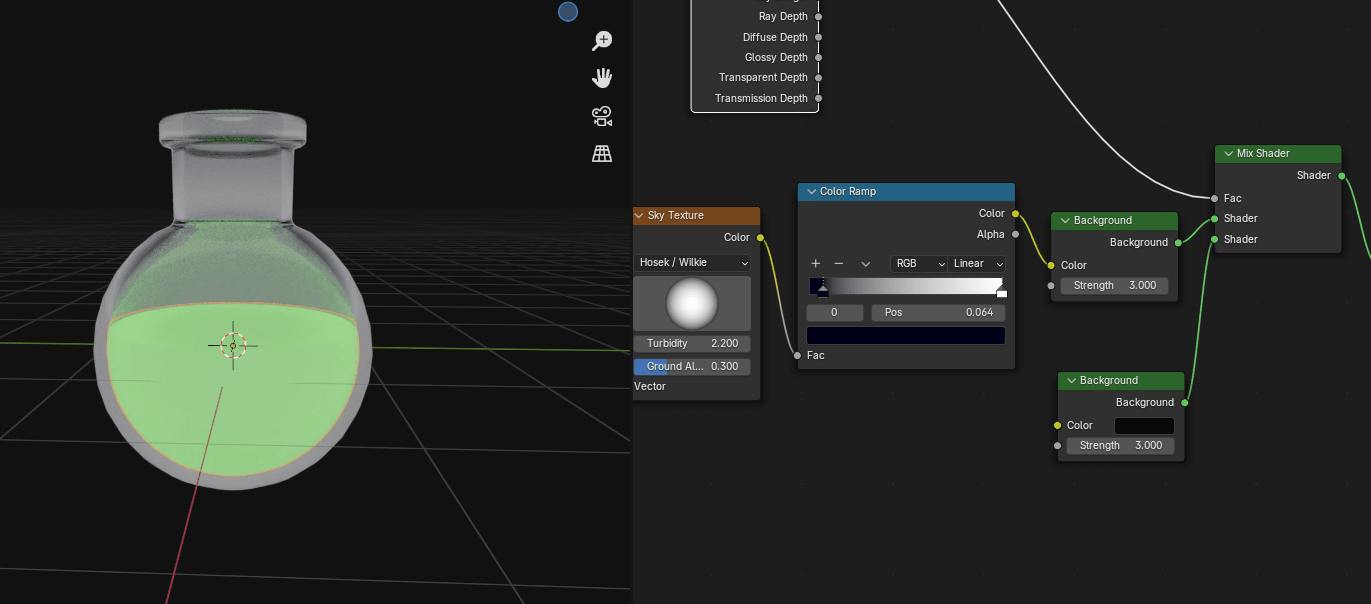This screenshot has width=1371, height=604.
Task: Remove color stop with minus icon
Action: pyautogui.click(x=839, y=264)
